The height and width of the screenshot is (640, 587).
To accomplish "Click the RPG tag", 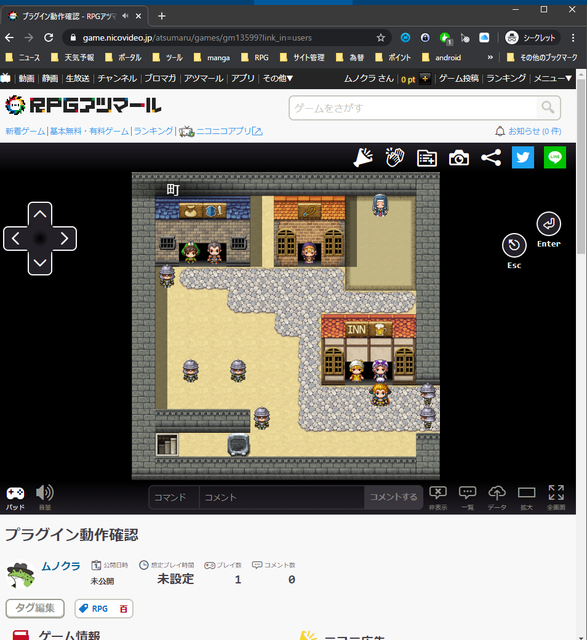I will (x=100, y=609).
